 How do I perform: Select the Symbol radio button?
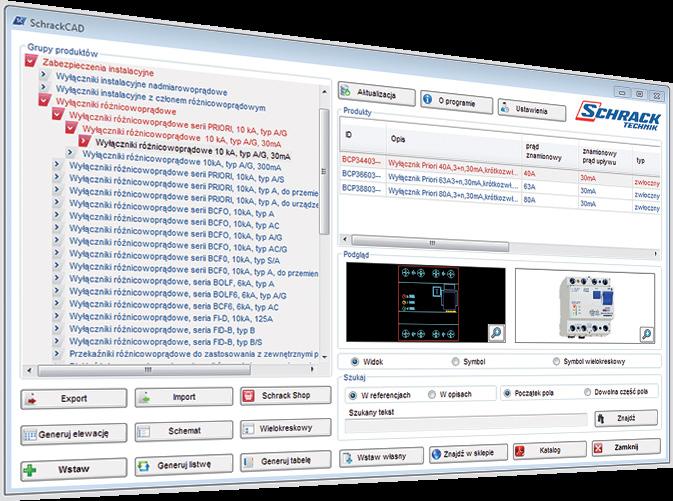coord(455,362)
